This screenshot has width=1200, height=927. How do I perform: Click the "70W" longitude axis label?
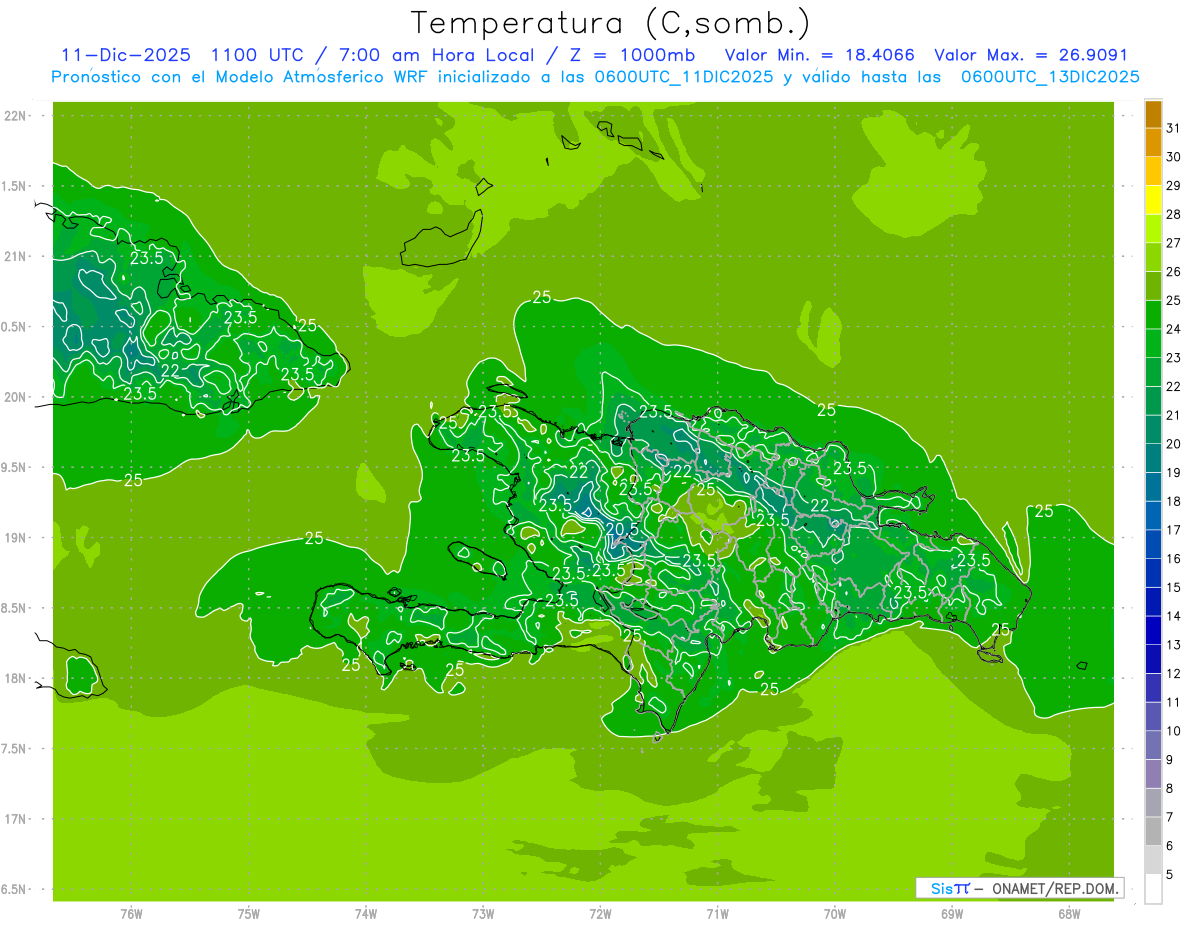(x=835, y=913)
